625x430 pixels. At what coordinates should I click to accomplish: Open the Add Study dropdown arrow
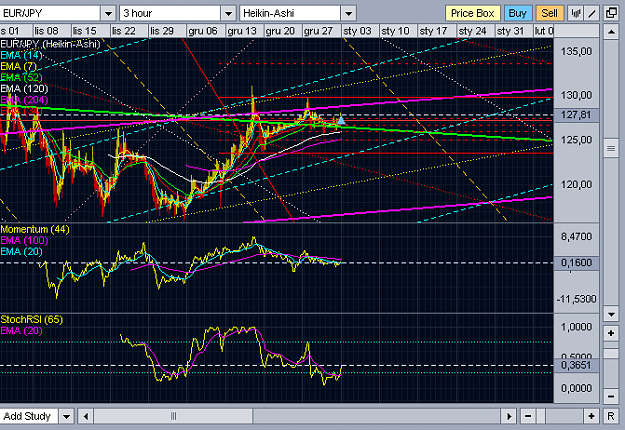tap(67, 417)
